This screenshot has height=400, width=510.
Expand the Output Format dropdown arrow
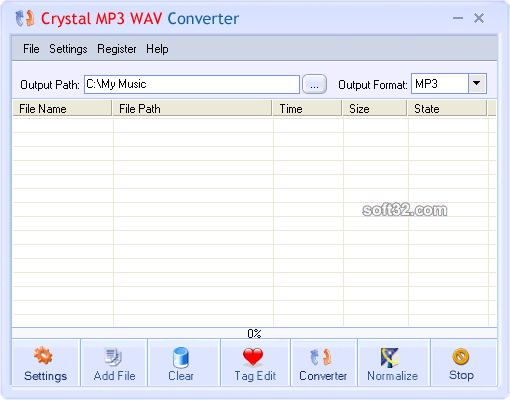click(x=477, y=83)
